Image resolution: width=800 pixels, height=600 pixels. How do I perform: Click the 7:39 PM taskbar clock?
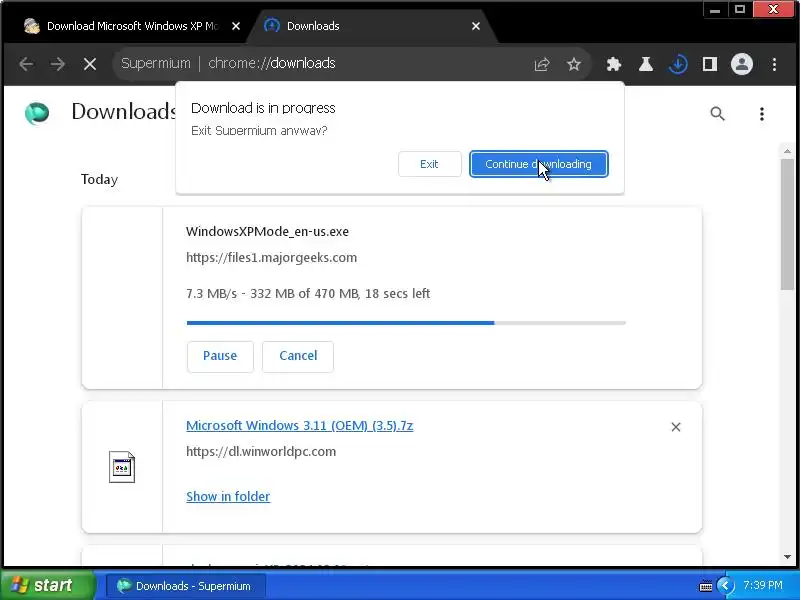[763, 585]
